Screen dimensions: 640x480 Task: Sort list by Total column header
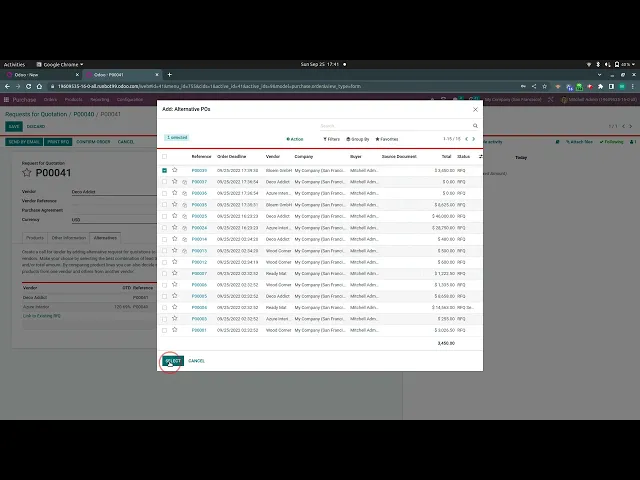pyautogui.click(x=446, y=156)
